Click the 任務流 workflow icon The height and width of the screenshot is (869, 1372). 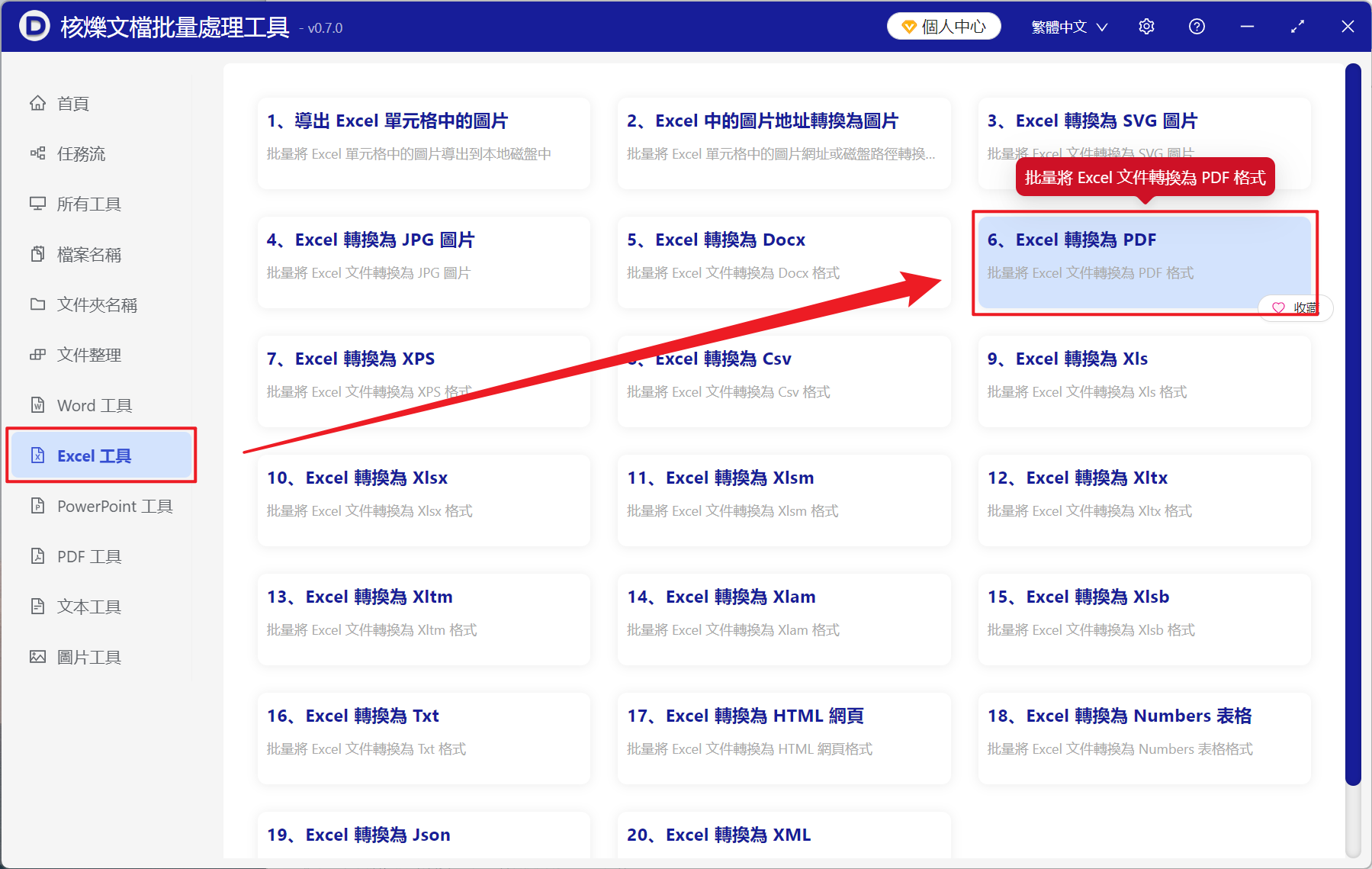[37, 153]
